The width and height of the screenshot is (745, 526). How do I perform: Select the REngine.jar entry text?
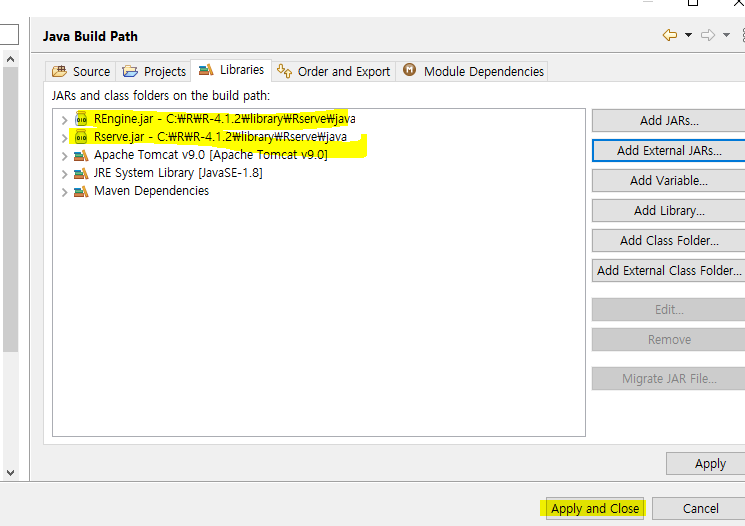[224, 119]
